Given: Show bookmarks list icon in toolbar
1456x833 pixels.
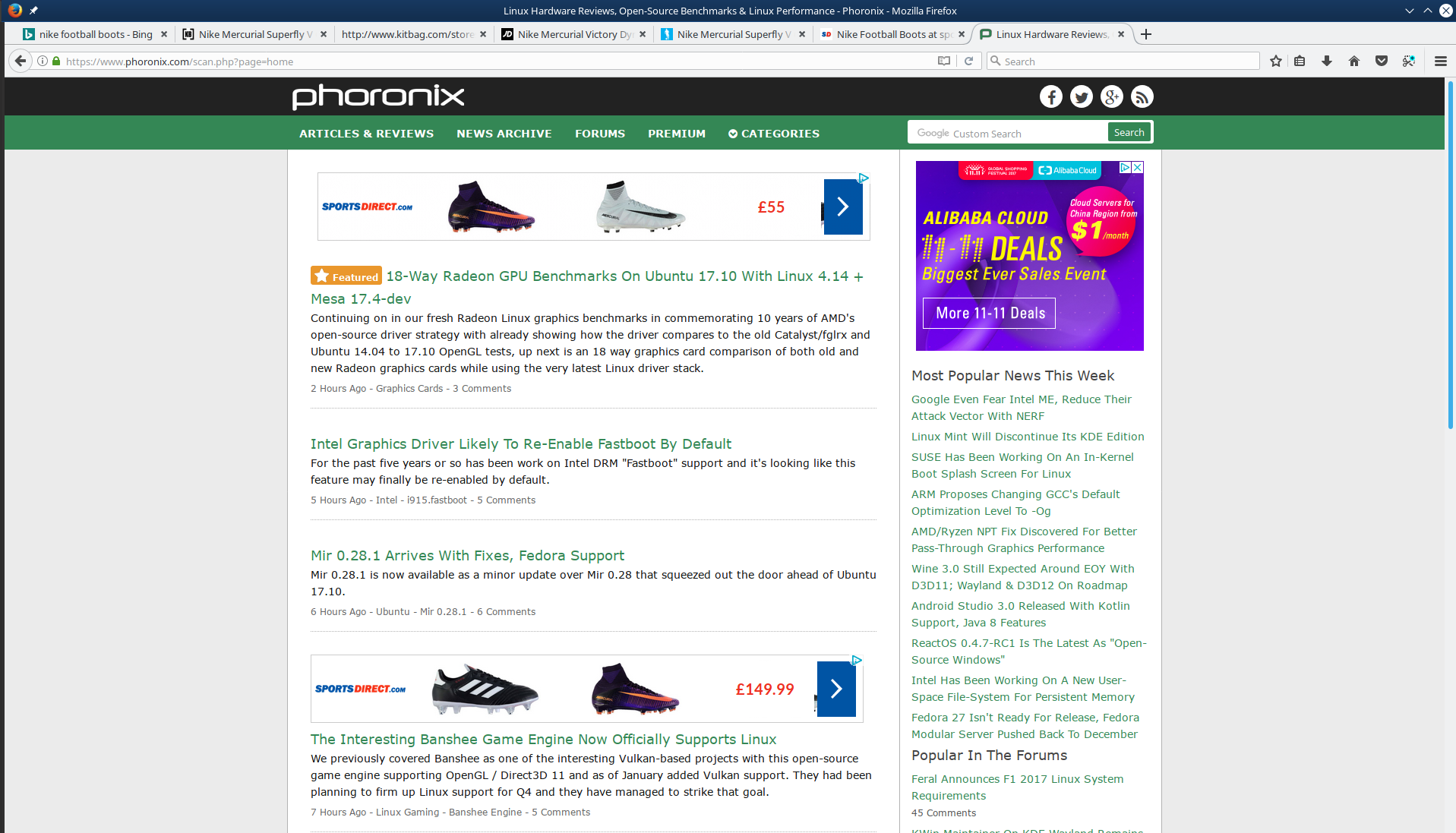Looking at the screenshot, I should point(1300,62).
